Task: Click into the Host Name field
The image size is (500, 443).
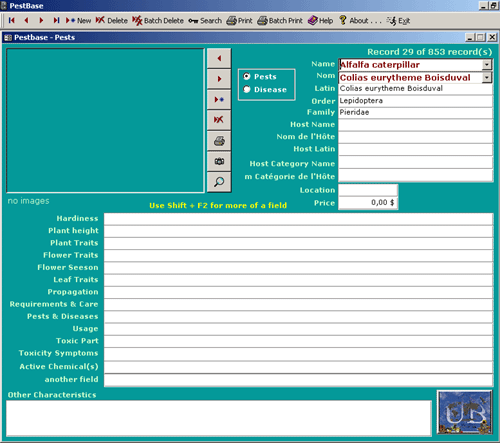Action: tap(415, 125)
